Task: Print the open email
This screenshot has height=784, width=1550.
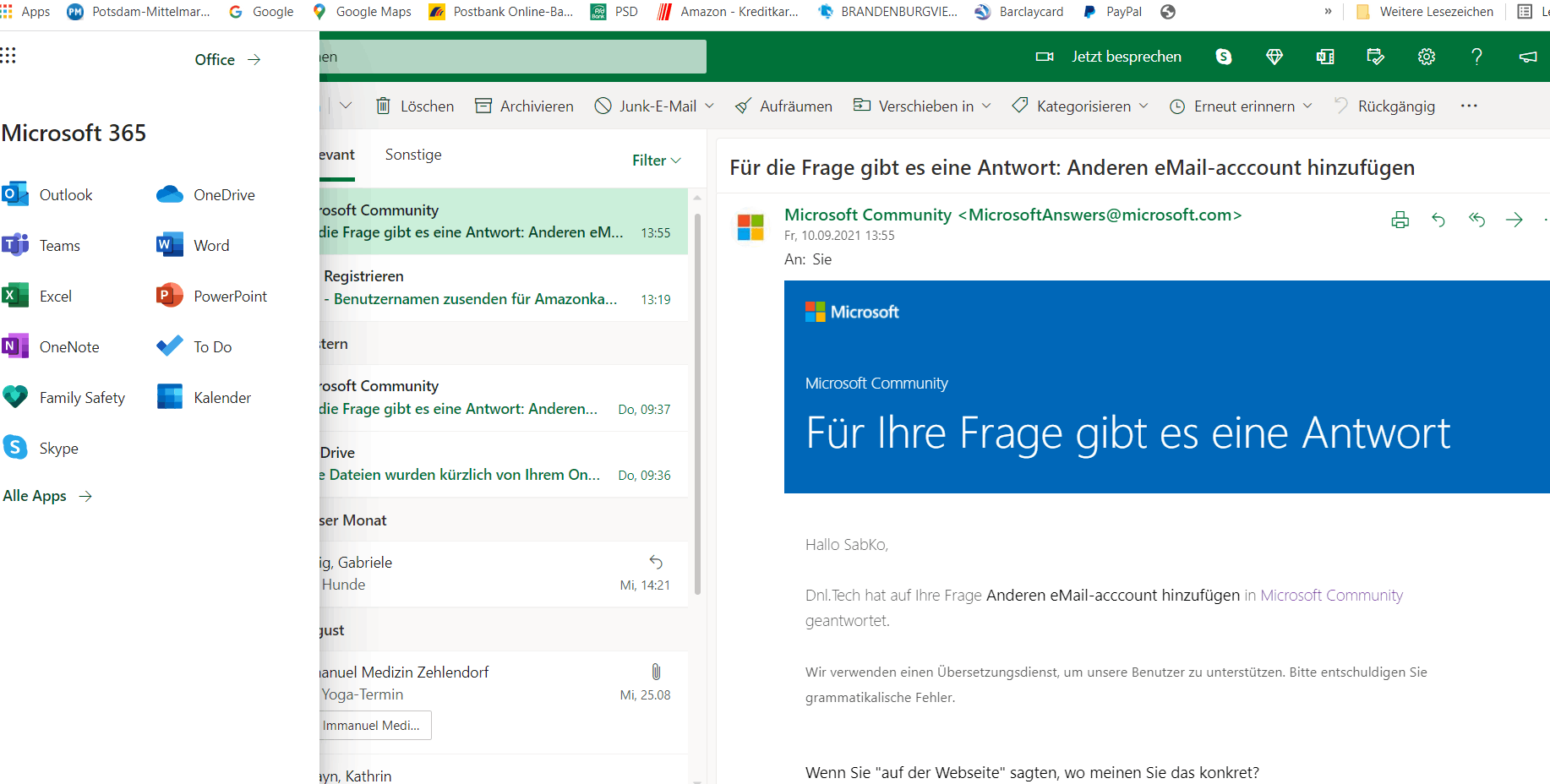Action: 1400,220
